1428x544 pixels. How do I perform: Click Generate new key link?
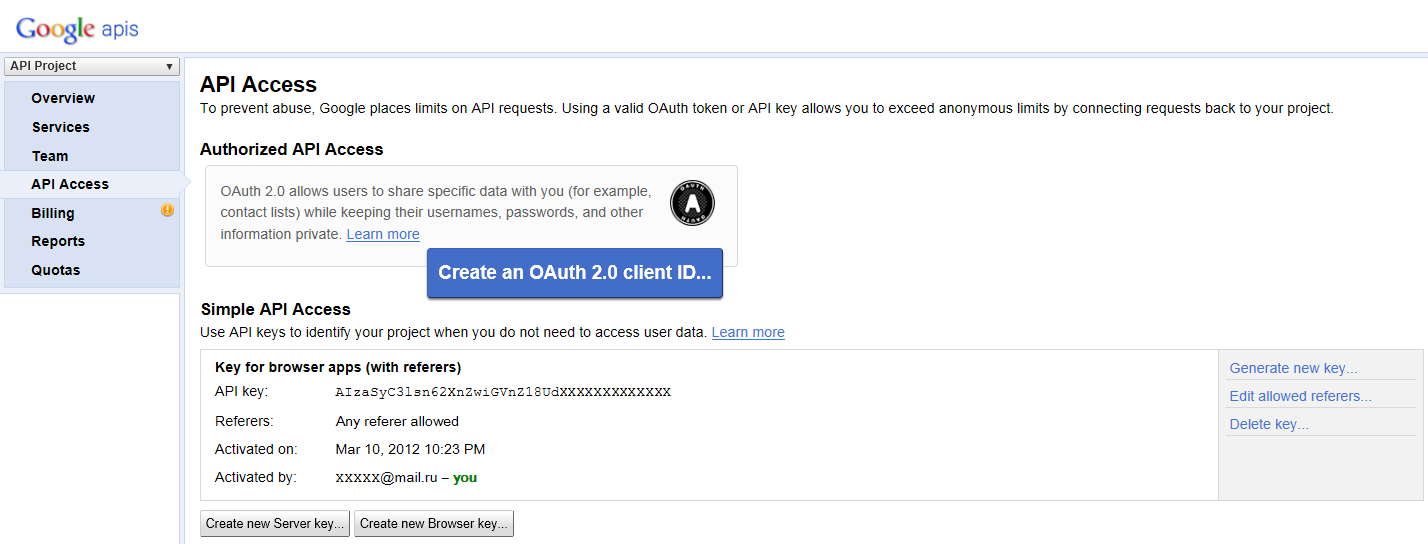pyautogui.click(x=1293, y=368)
